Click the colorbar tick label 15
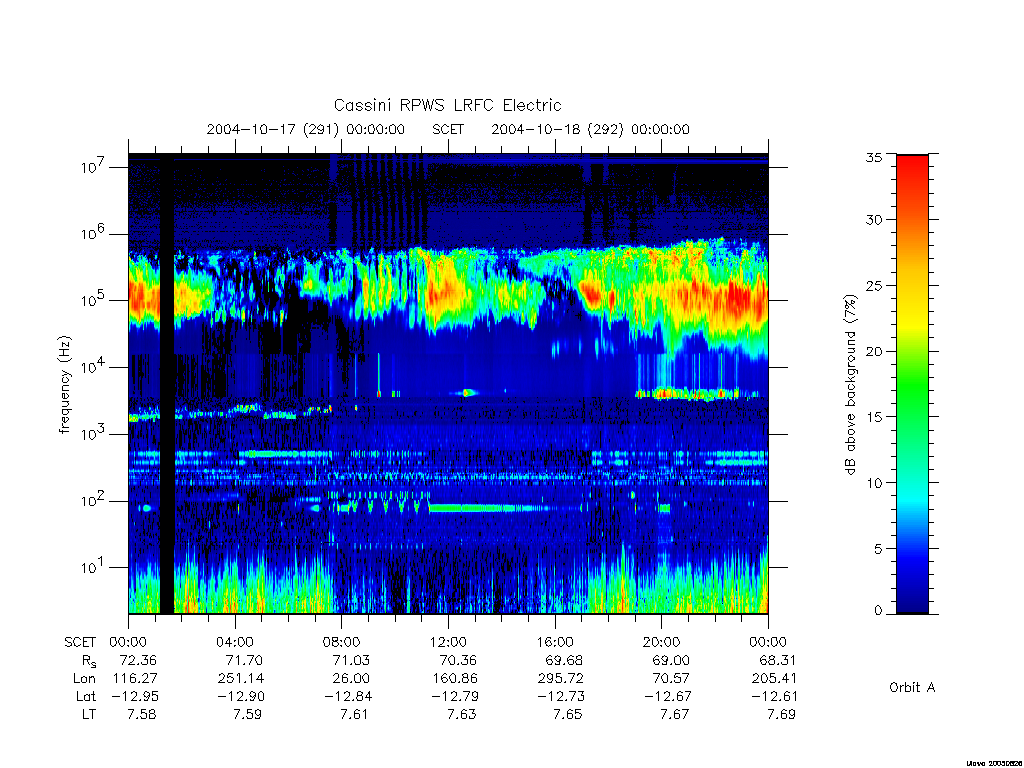Screen dimensions: 1024x768 [874, 417]
